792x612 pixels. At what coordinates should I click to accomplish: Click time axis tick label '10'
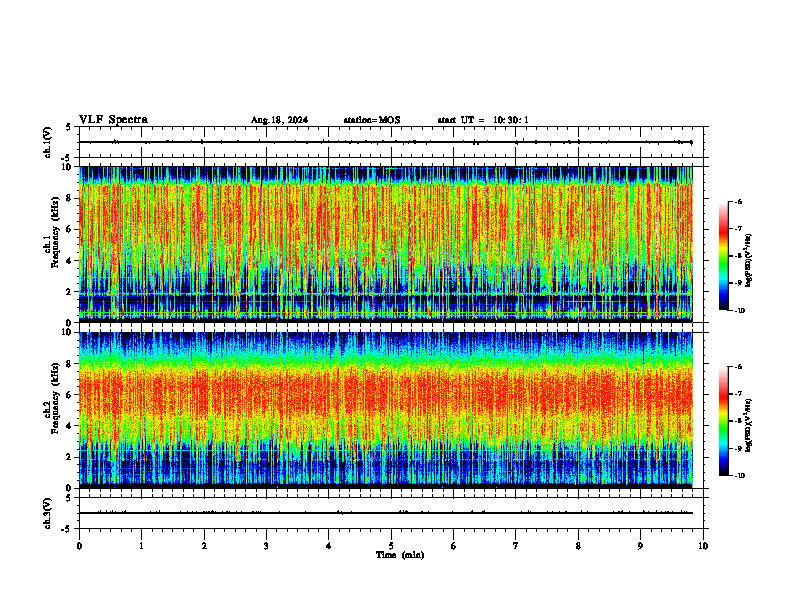pos(703,546)
